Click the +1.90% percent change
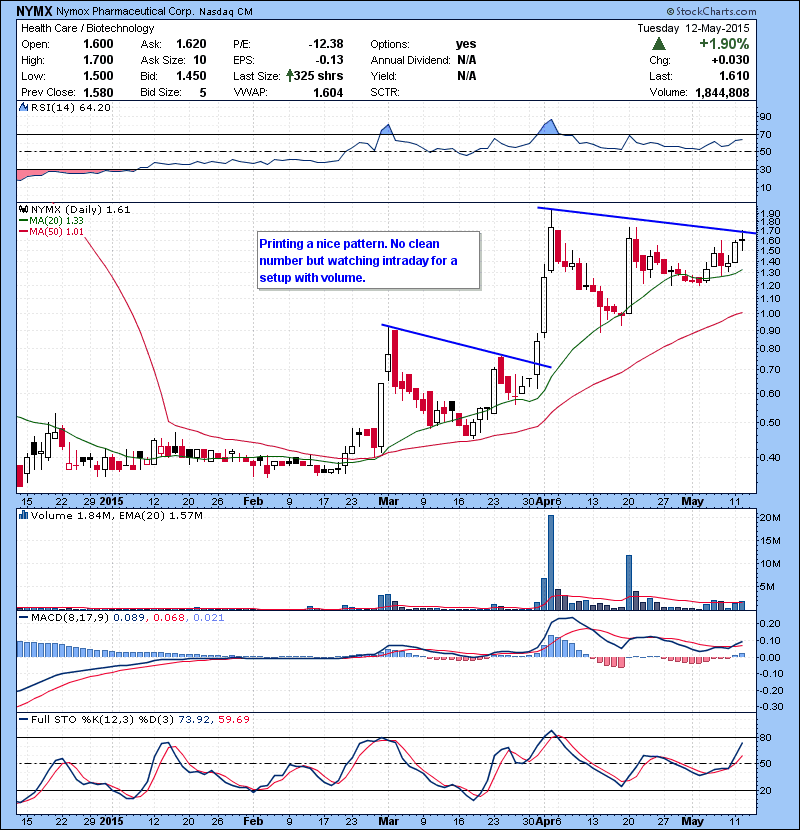The image size is (800, 830). pyautogui.click(x=724, y=43)
